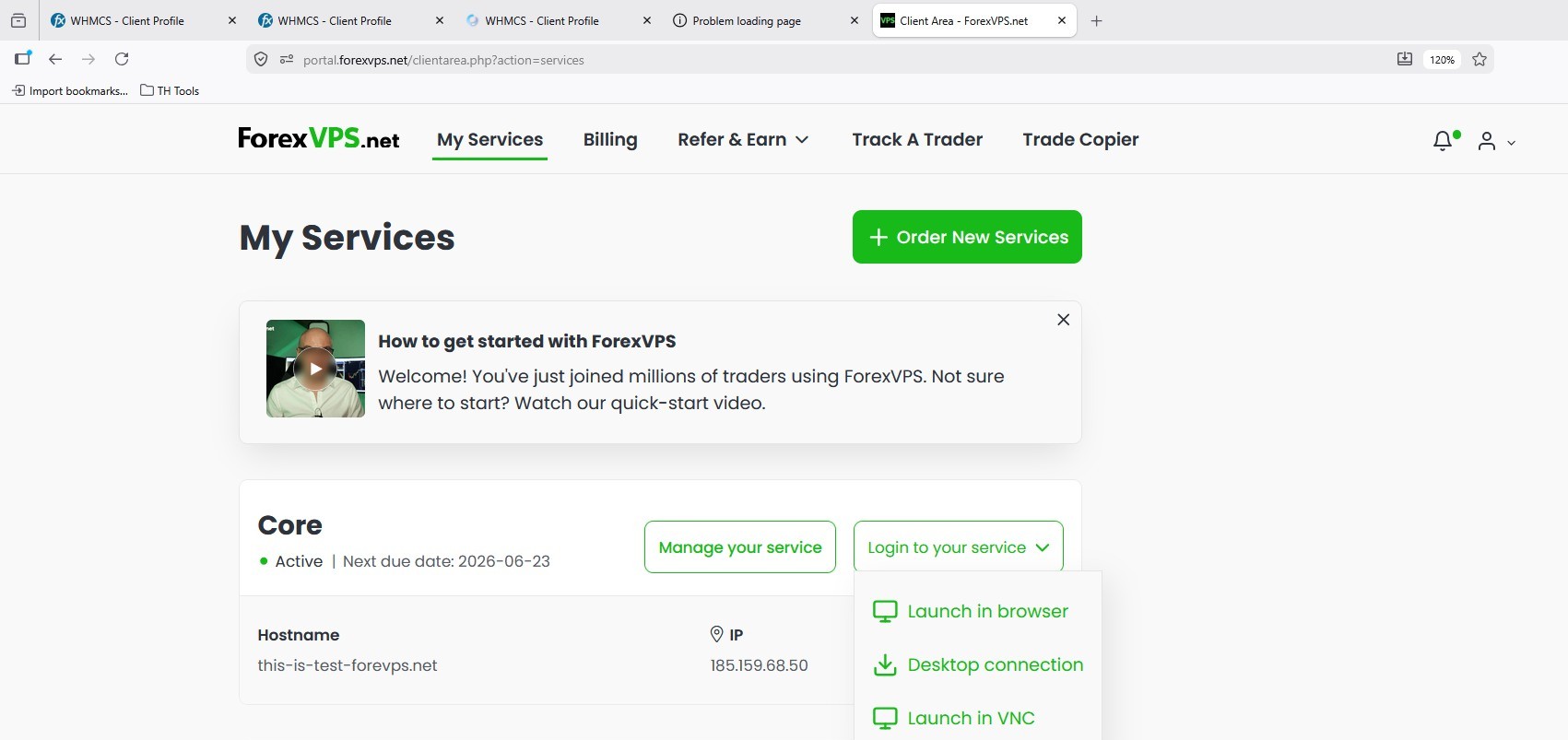Click the site security shield icon
This screenshot has width=1568, height=740.
[x=261, y=60]
